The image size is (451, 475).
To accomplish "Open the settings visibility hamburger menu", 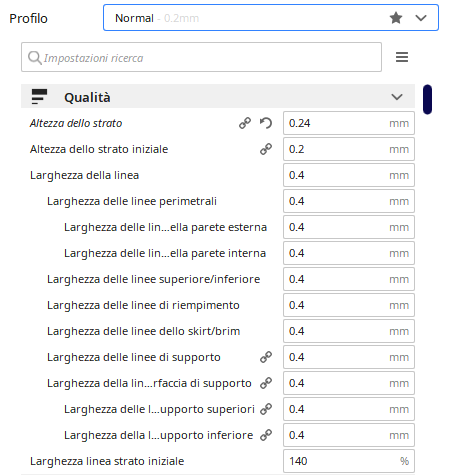I will pyautogui.click(x=402, y=57).
